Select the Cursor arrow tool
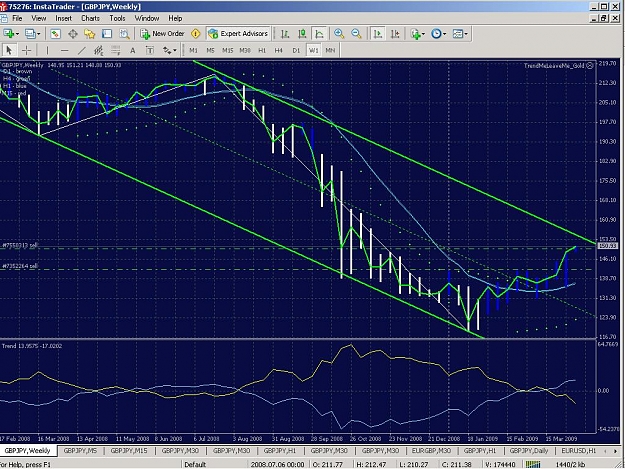 click(x=9, y=50)
